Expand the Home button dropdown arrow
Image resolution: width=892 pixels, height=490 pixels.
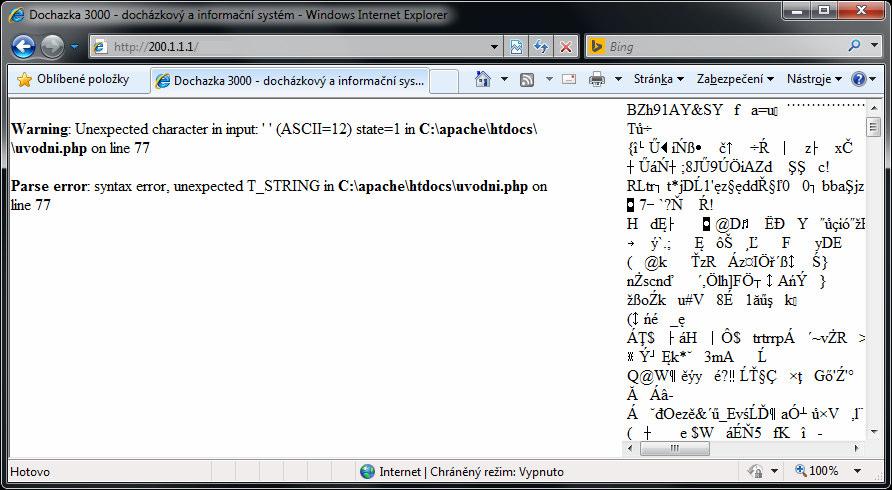point(504,80)
